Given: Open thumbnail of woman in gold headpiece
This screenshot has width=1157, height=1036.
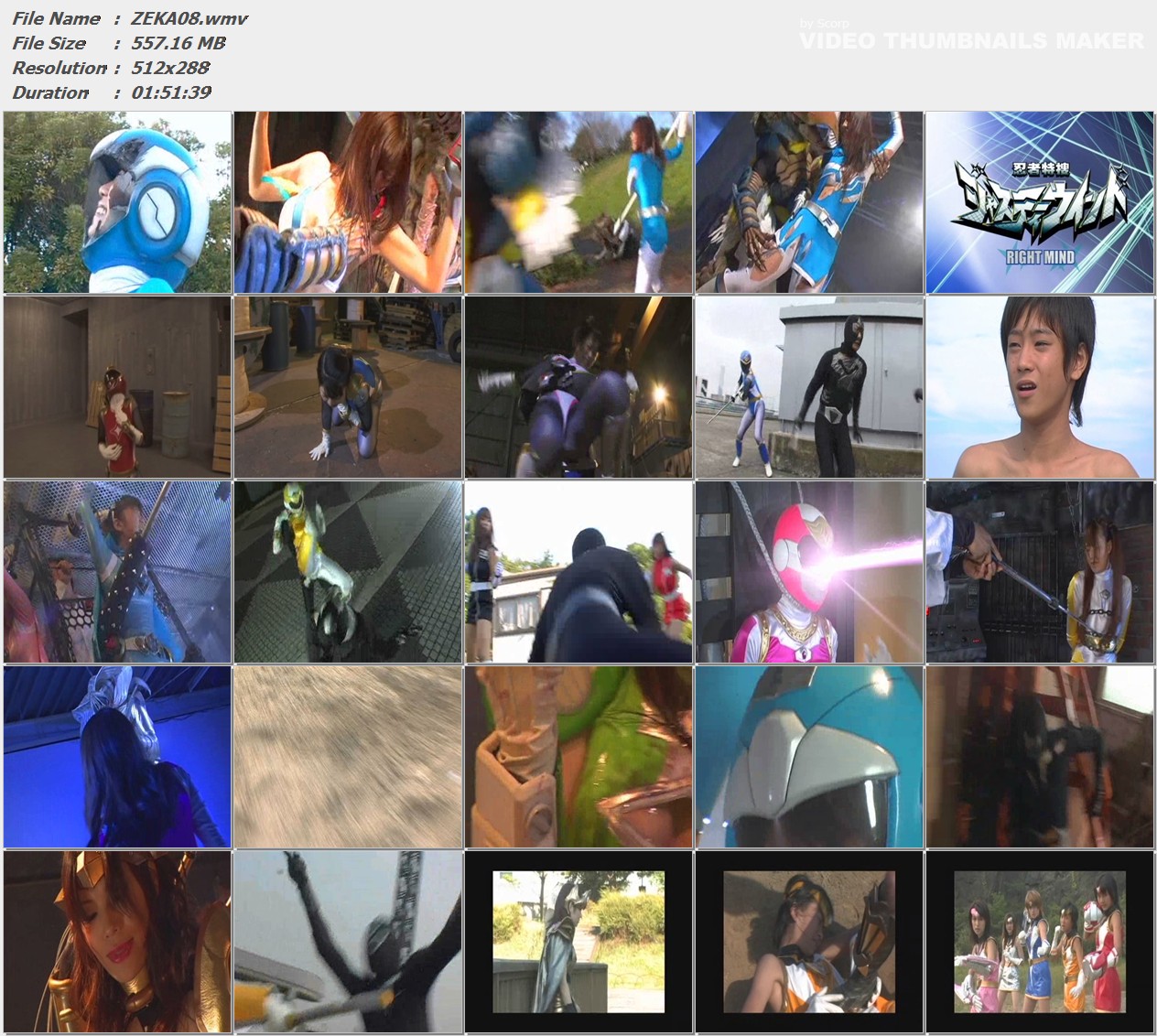Looking at the screenshot, I should pos(118,942).
